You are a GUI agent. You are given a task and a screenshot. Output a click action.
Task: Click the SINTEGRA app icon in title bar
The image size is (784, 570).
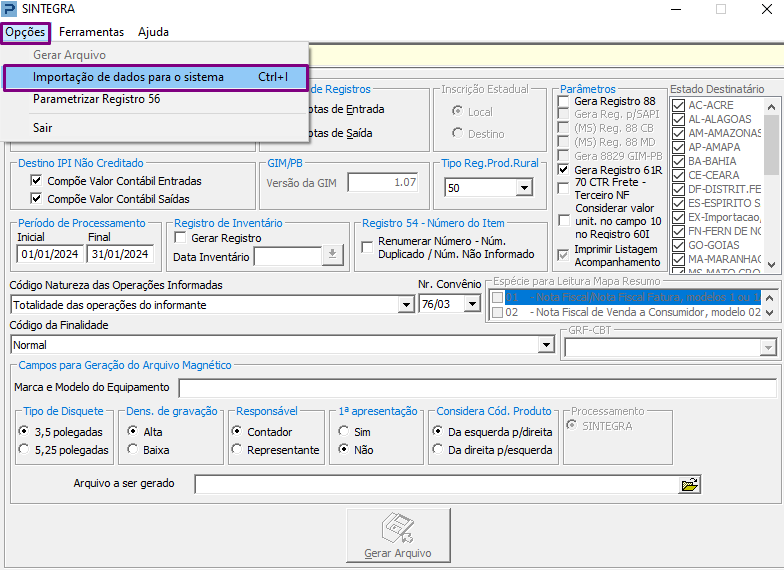tap(10, 9)
